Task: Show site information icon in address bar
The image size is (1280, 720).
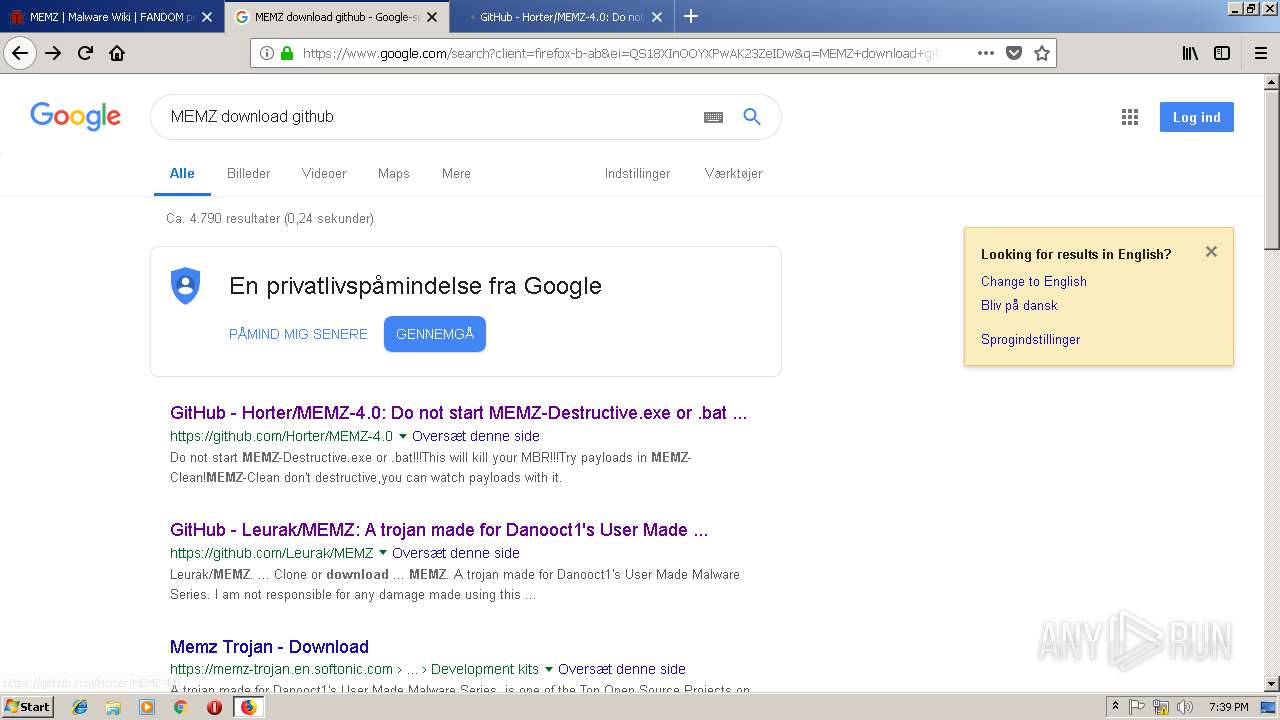Action: point(267,53)
